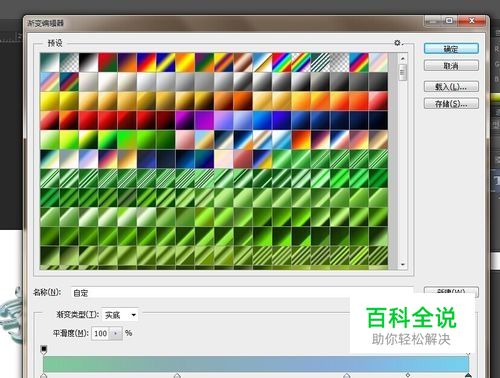Cancel the dialog via 取消
Image resolution: width=500 pixels, height=378 pixels.
451,66
